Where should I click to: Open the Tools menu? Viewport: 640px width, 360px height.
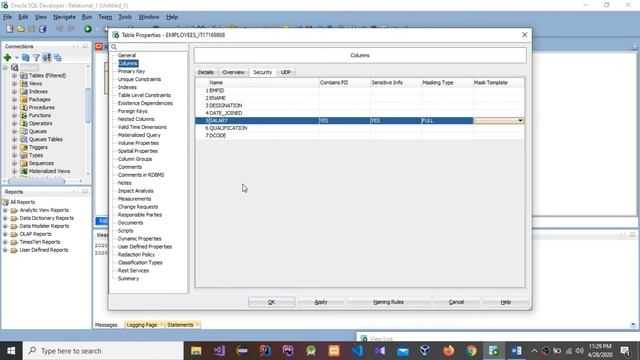pos(125,17)
